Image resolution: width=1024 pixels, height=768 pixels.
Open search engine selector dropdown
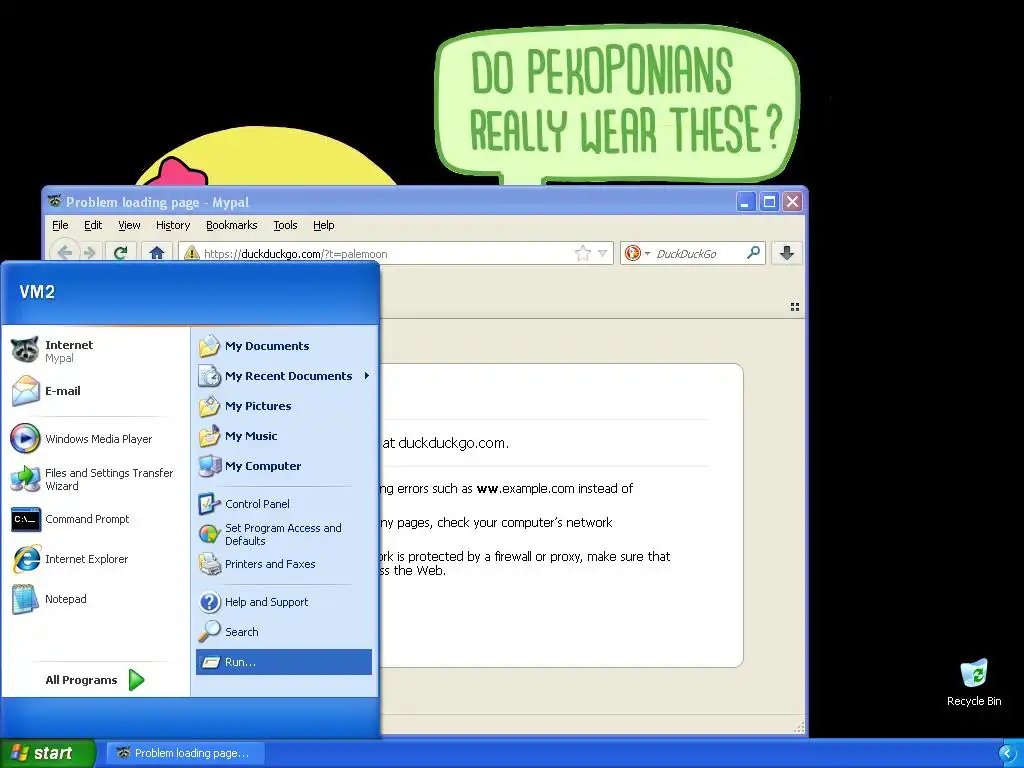point(637,253)
